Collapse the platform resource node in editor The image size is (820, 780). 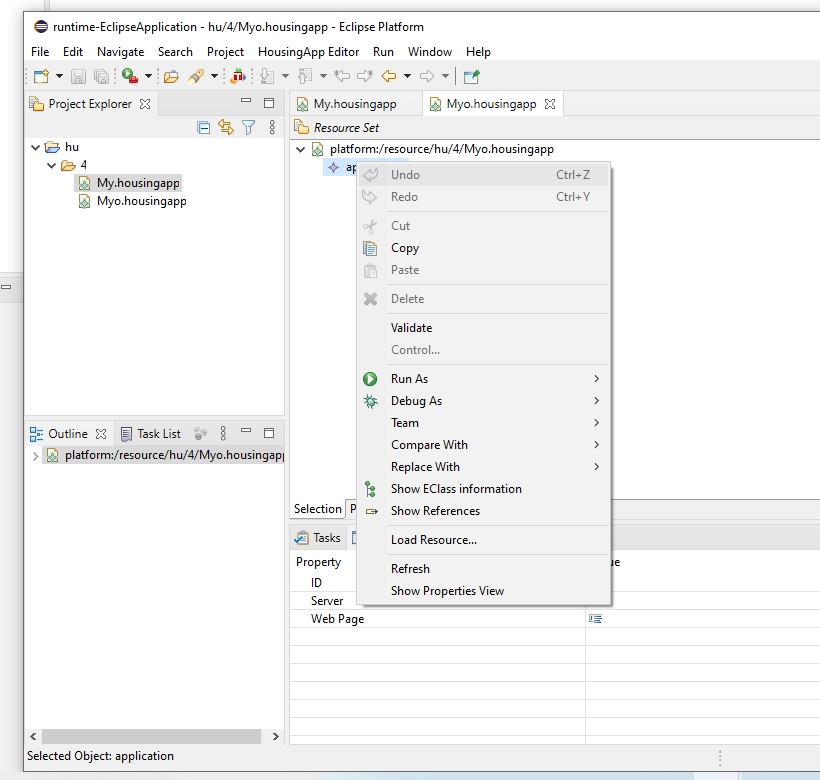coord(301,150)
